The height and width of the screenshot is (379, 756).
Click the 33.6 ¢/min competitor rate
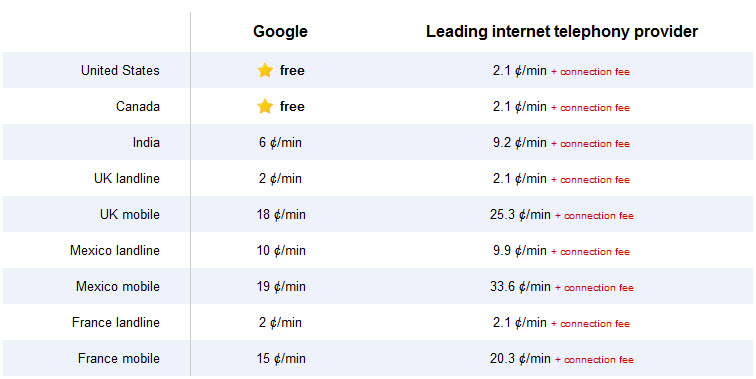pyautogui.click(x=520, y=287)
